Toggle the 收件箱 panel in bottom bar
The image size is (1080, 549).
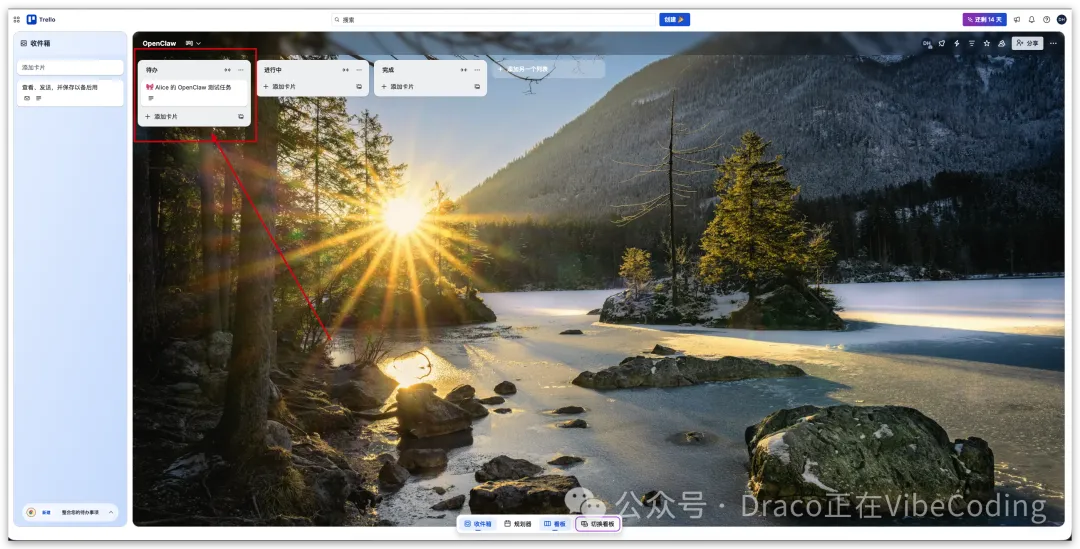(478, 524)
